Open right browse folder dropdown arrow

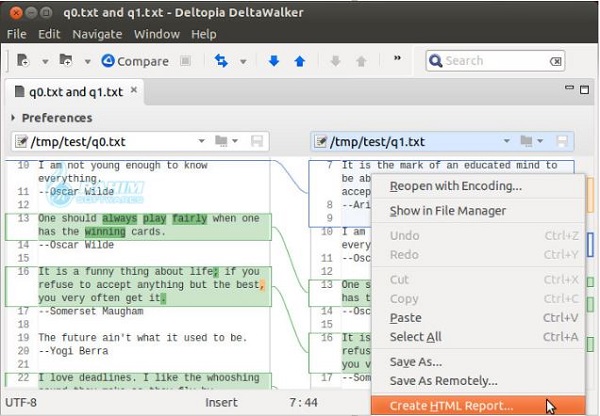[540, 141]
